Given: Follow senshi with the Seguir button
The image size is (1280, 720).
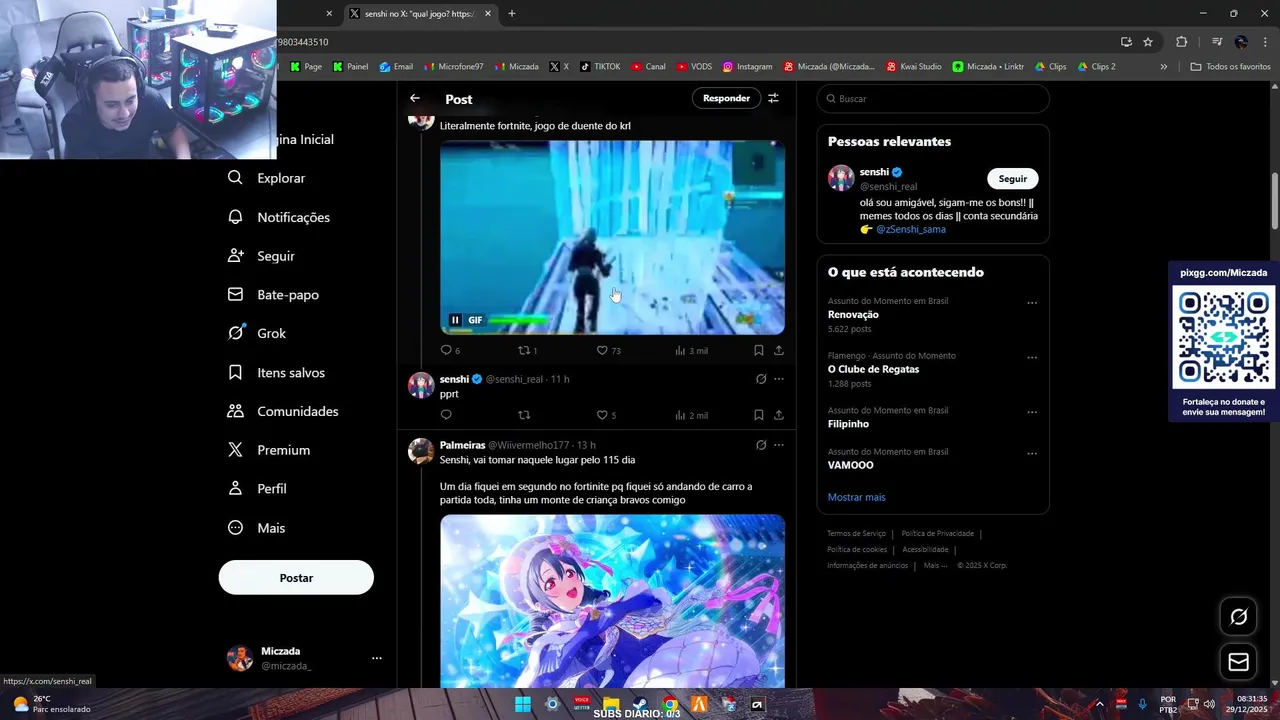Looking at the screenshot, I should point(1012,179).
